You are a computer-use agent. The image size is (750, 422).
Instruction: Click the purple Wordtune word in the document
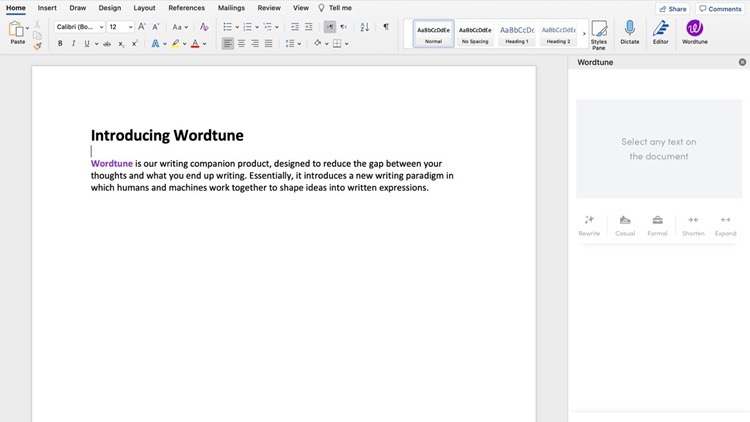(x=112, y=164)
